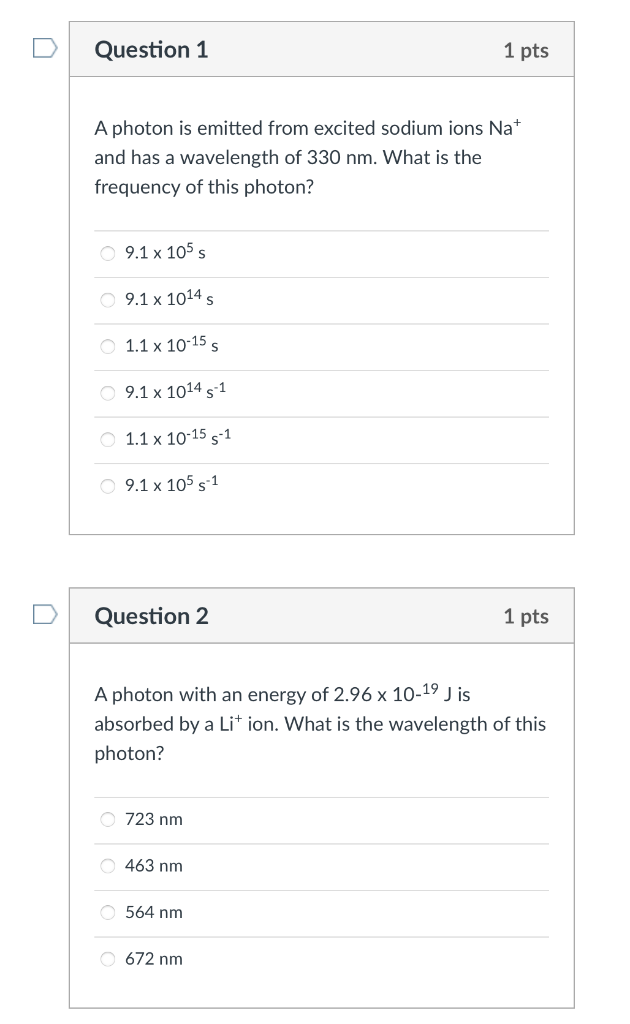The width and height of the screenshot is (630, 1024).
Task: Pick the 564 nm option
Action: tap(108, 912)
